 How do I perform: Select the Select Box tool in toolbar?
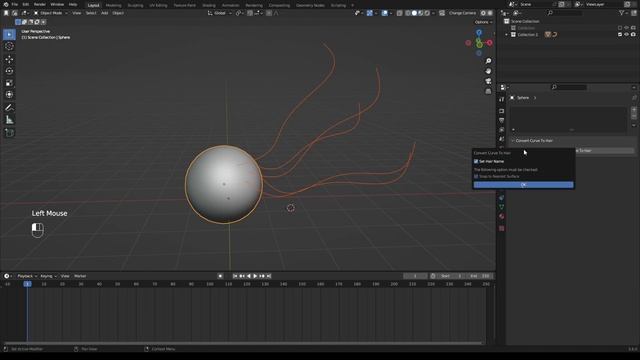pos(9,34)
